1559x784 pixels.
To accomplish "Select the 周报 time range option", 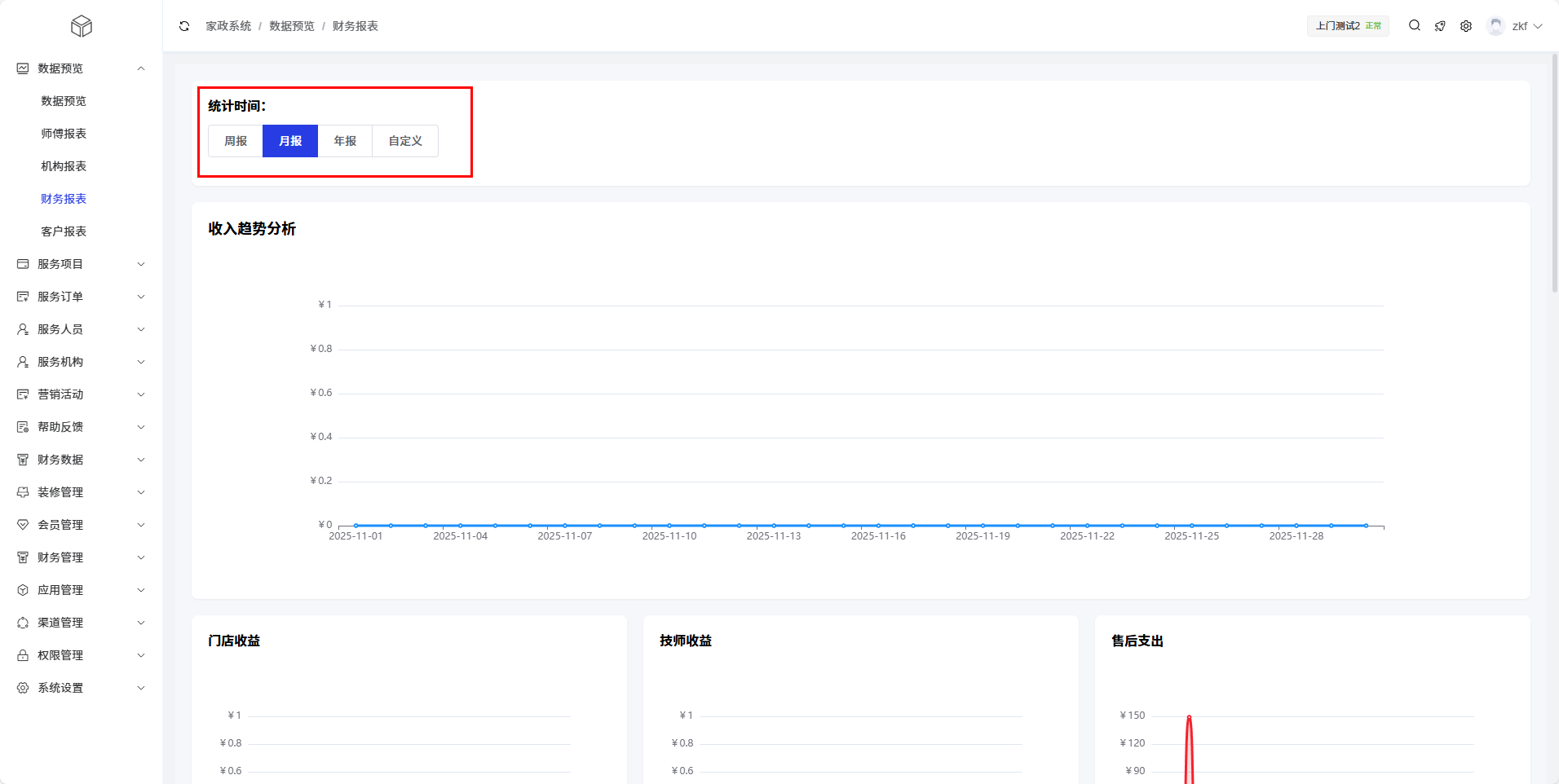I will [236, 141].
